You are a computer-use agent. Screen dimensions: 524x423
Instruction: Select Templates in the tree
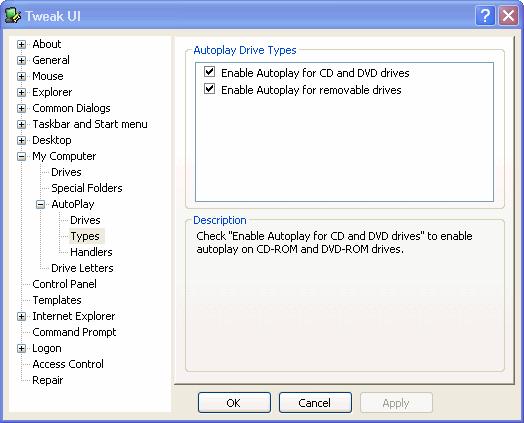point(57,300)
